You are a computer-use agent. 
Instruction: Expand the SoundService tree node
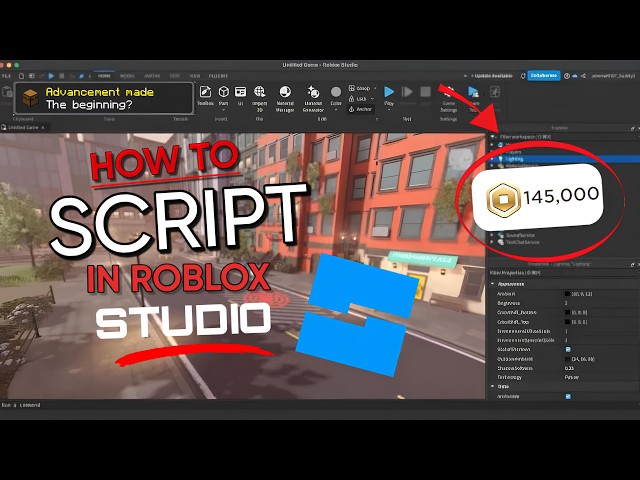click(492, 235)
